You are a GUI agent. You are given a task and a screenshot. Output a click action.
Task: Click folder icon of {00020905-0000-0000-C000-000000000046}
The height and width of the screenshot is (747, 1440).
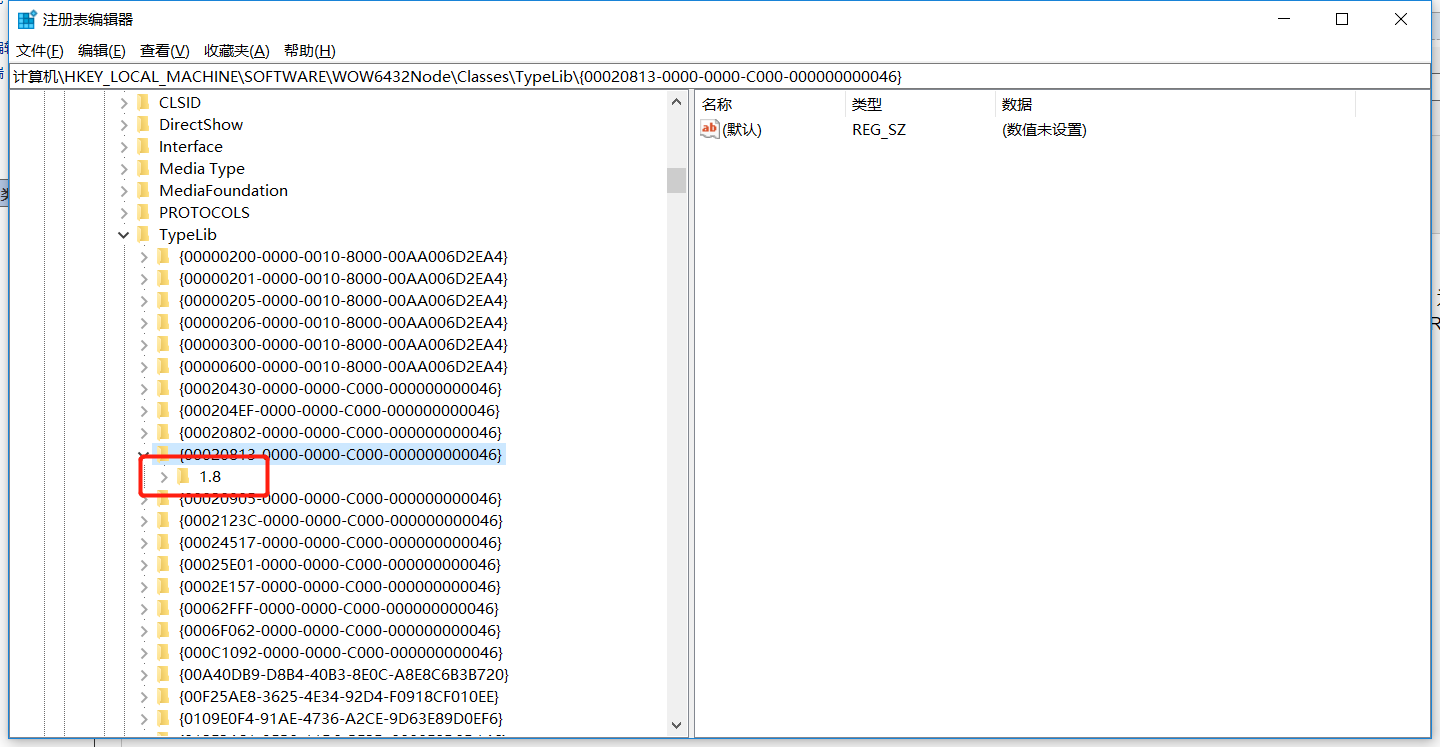[163, 498]
